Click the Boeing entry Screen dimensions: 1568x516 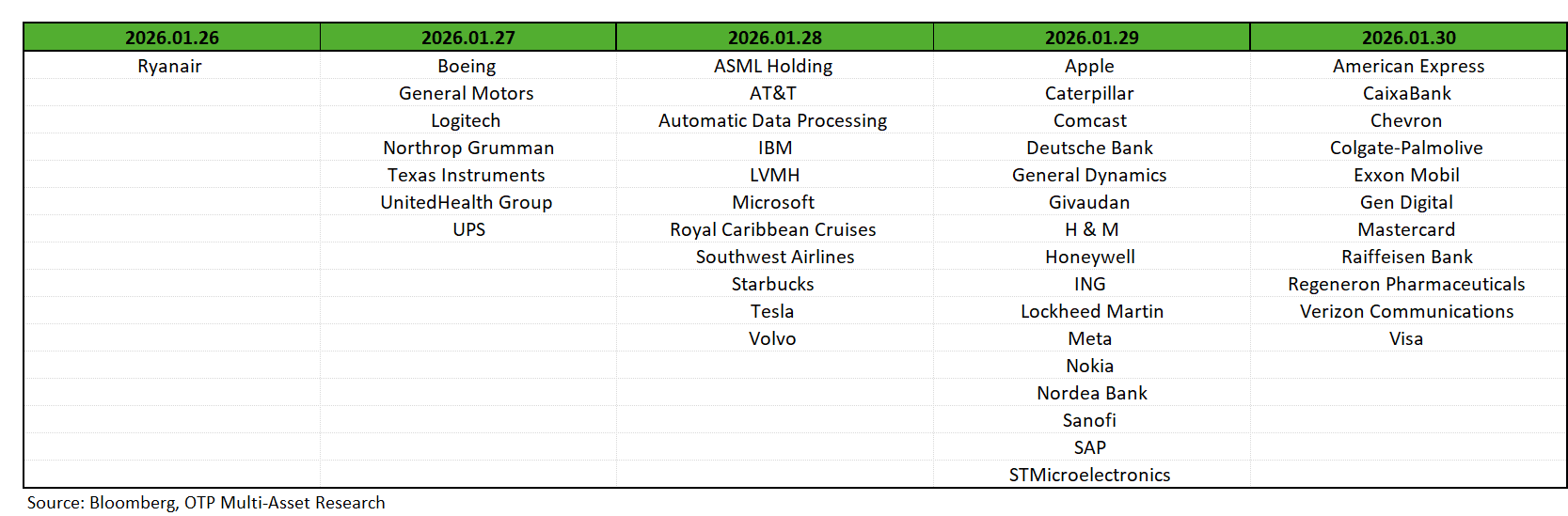tap(467, 66)
